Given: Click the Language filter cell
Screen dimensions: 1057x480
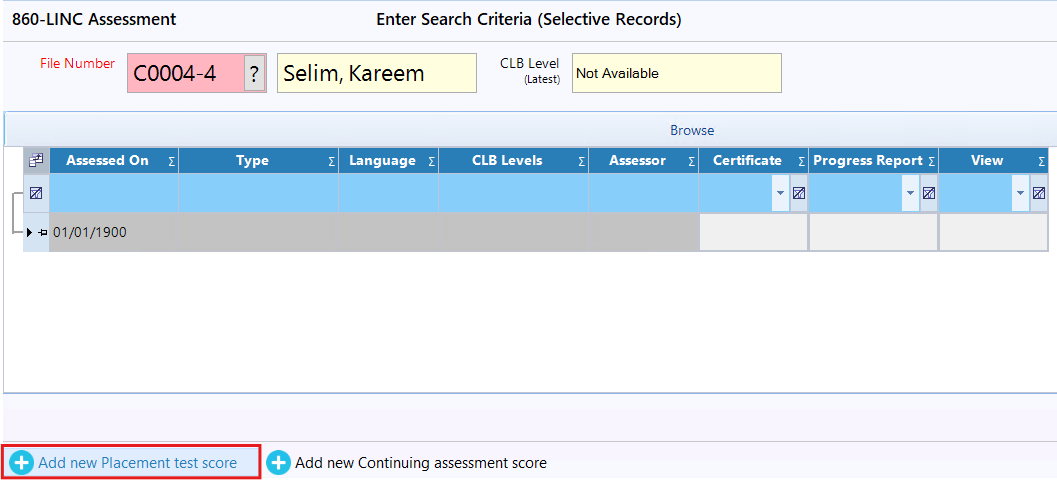Looking at the screenshot, I should 388,193.
